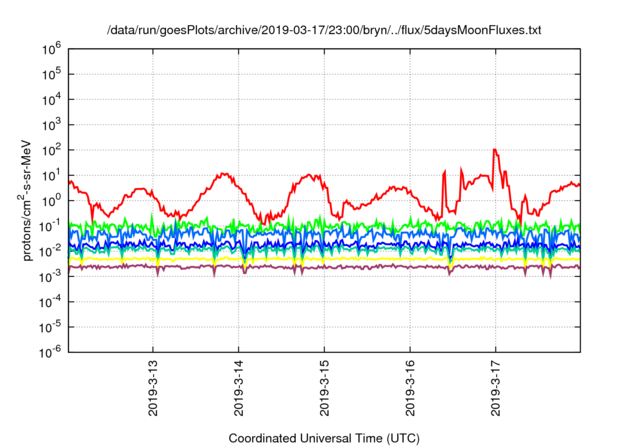This screenshot has height=448, width=640.
Task: Select the 10^-1 y-axis label
Action: tap(50, 227)
